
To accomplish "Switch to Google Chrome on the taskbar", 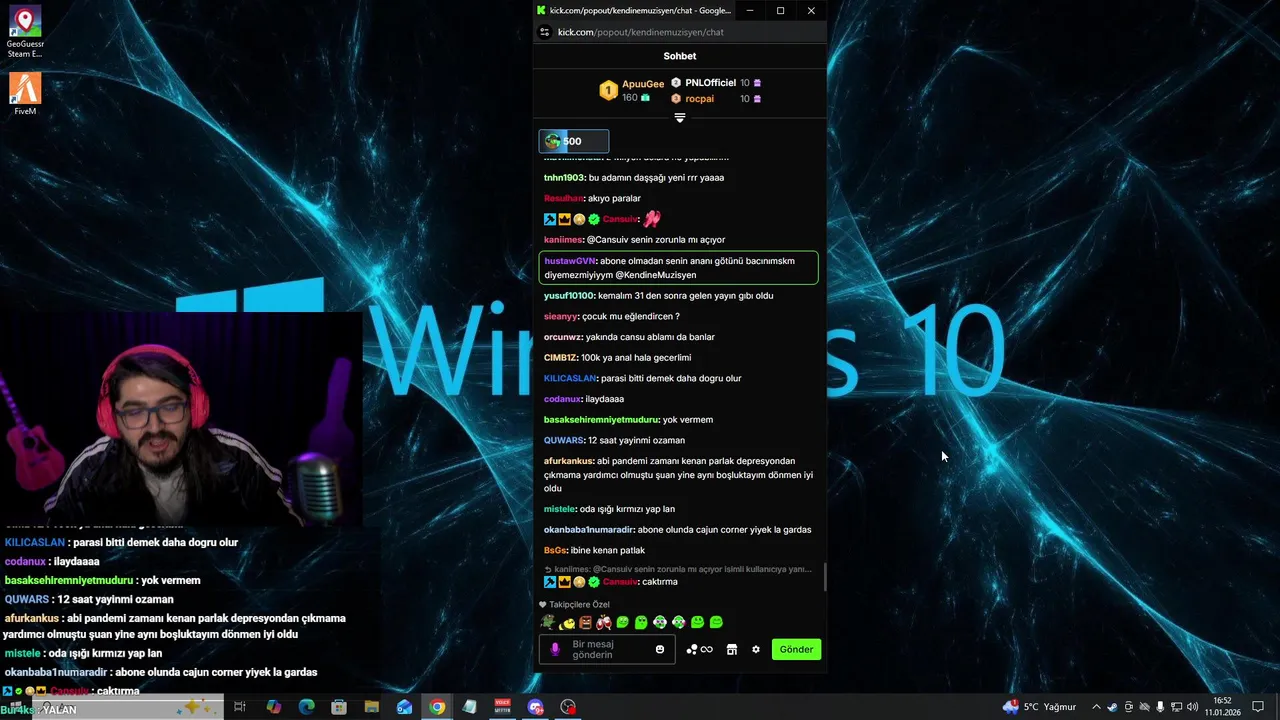I will tap(437, 707).
